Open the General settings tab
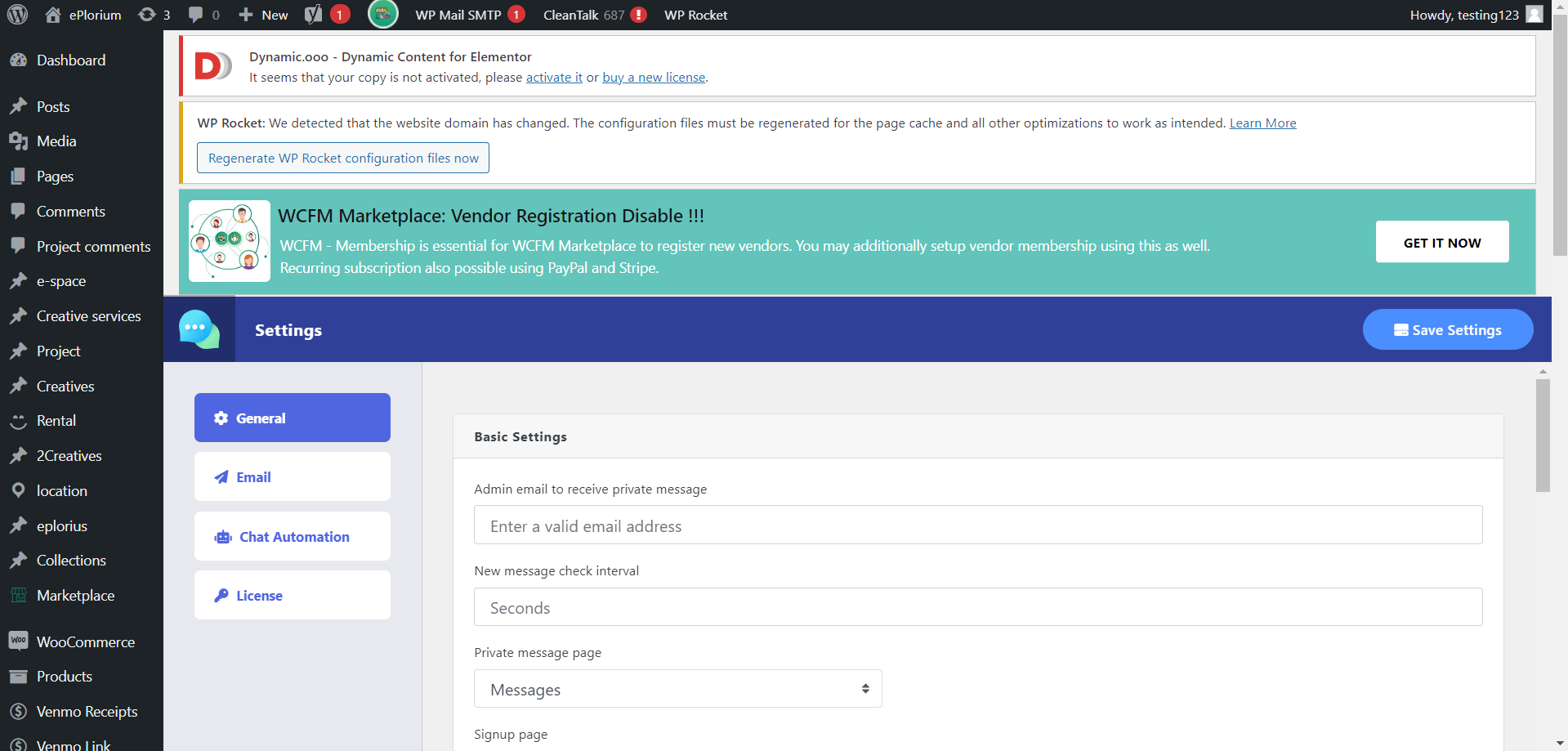 point(293,418)
